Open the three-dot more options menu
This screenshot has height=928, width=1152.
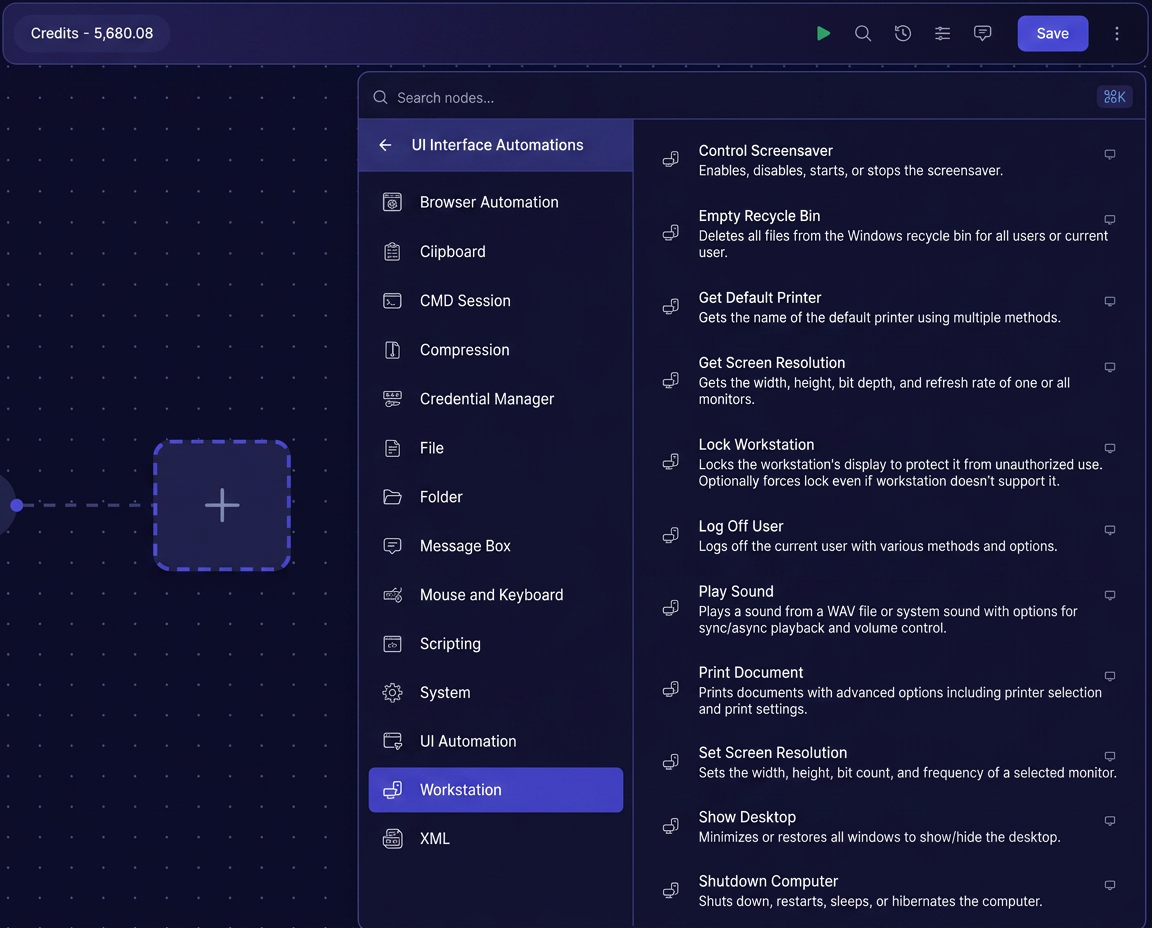click(x=1116, y=33)
